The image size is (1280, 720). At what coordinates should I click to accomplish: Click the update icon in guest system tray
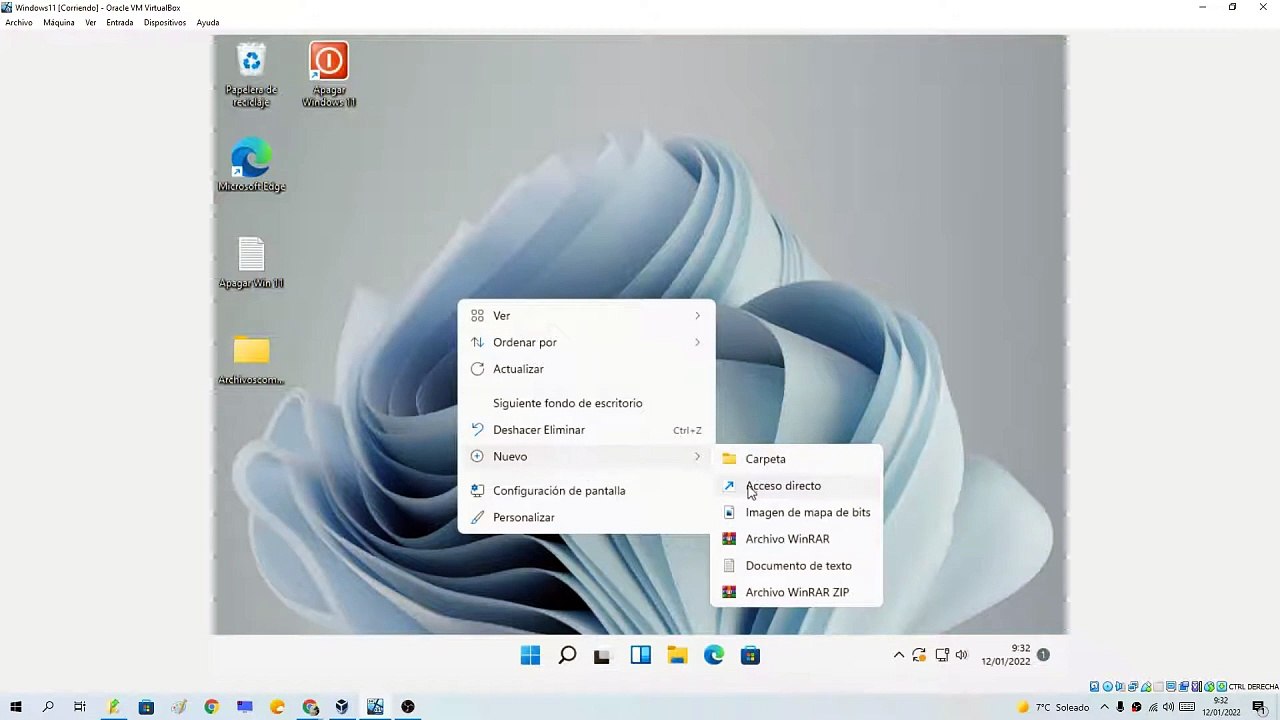pos(919,655)
